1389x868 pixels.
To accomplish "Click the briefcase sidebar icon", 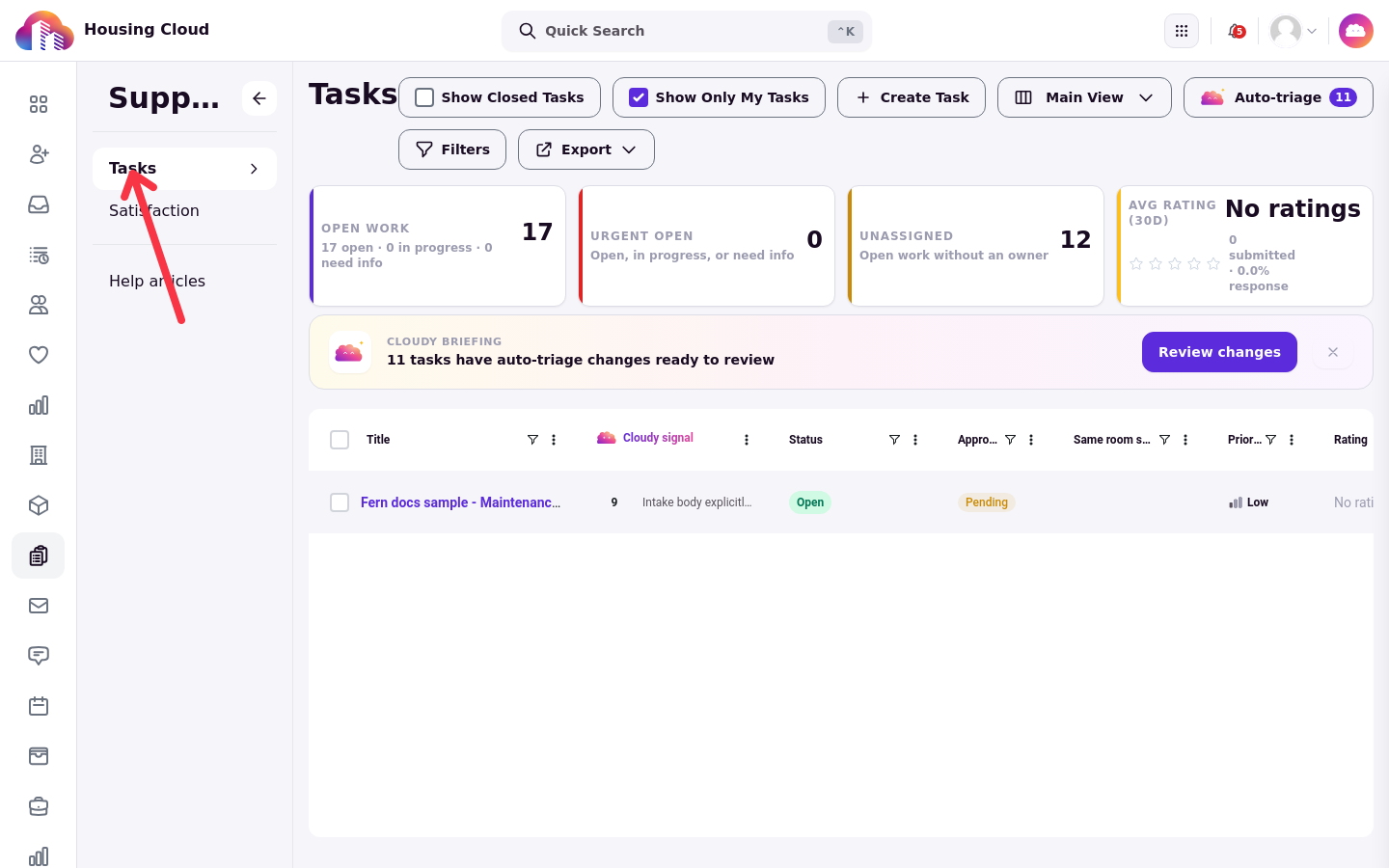I will coord(39,806).
